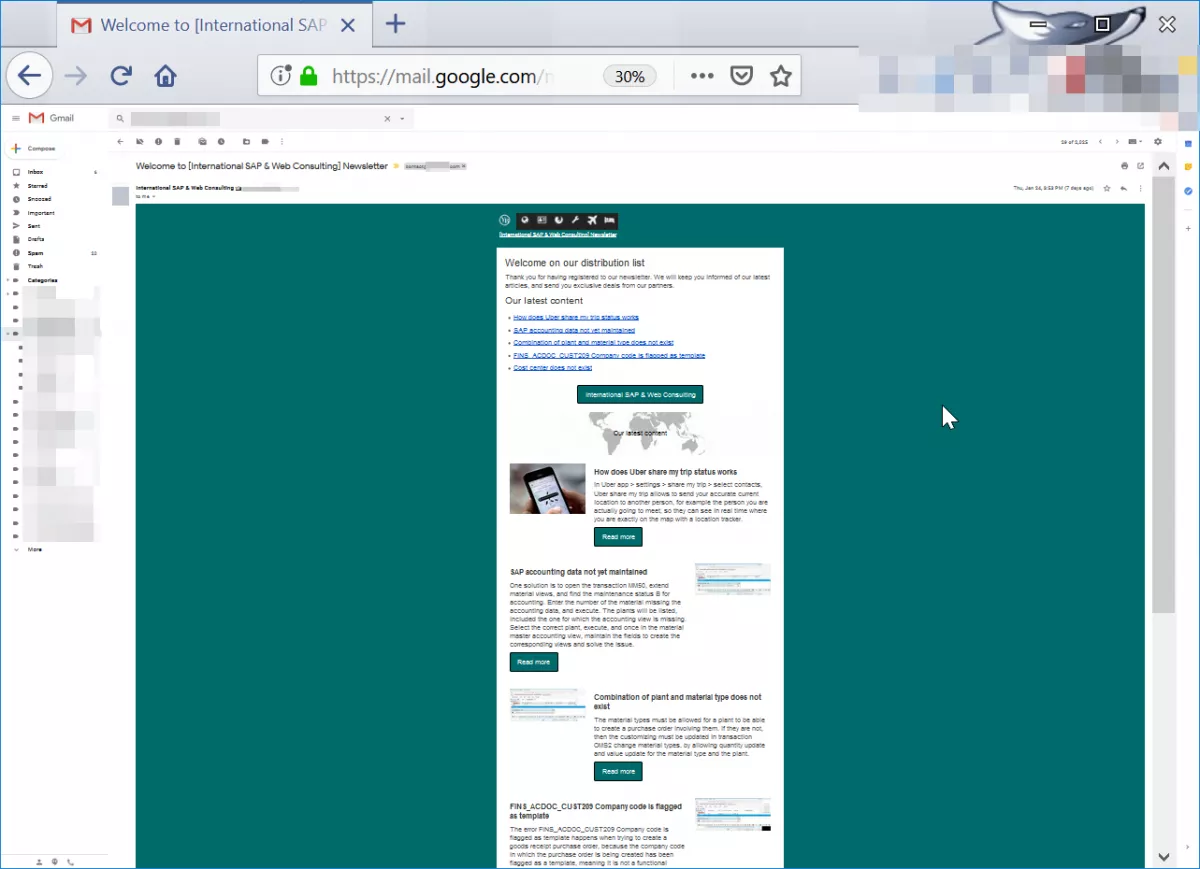This screenshot has width=1200, height=869.
Task: Open link 'How does Uber share my trip status works'
Action: click(x=576, y=317)
